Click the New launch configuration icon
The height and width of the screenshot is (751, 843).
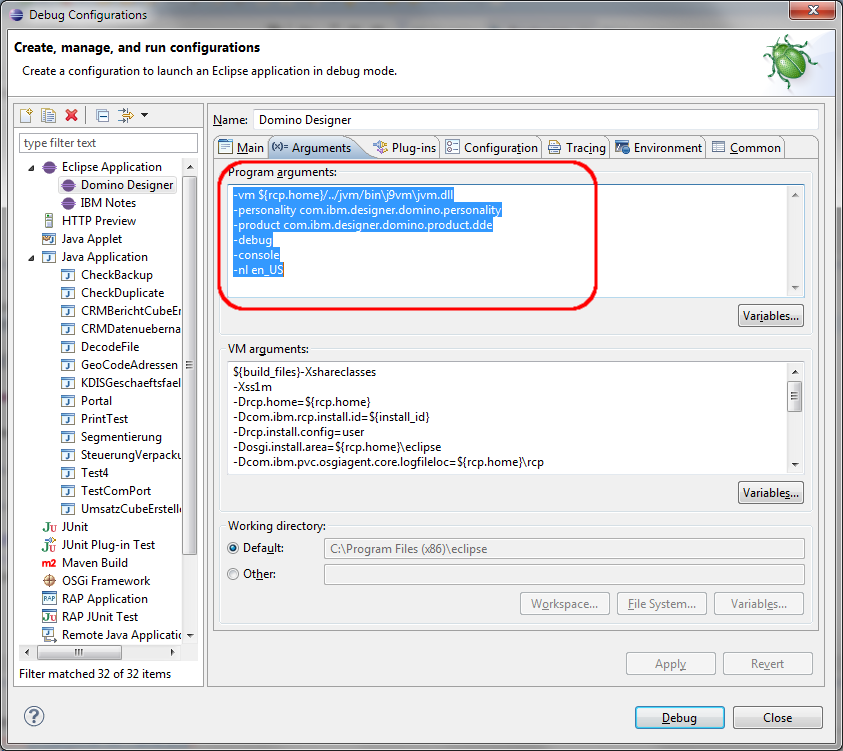click(28, 116)
